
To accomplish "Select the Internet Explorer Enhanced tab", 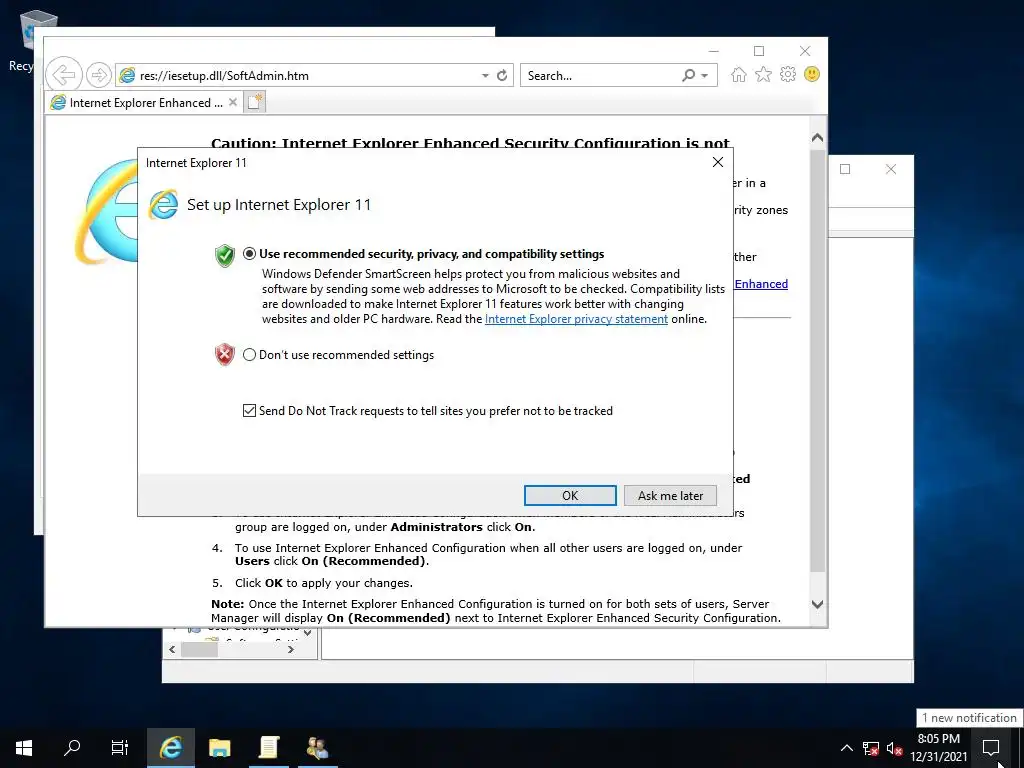I will 144,103.
